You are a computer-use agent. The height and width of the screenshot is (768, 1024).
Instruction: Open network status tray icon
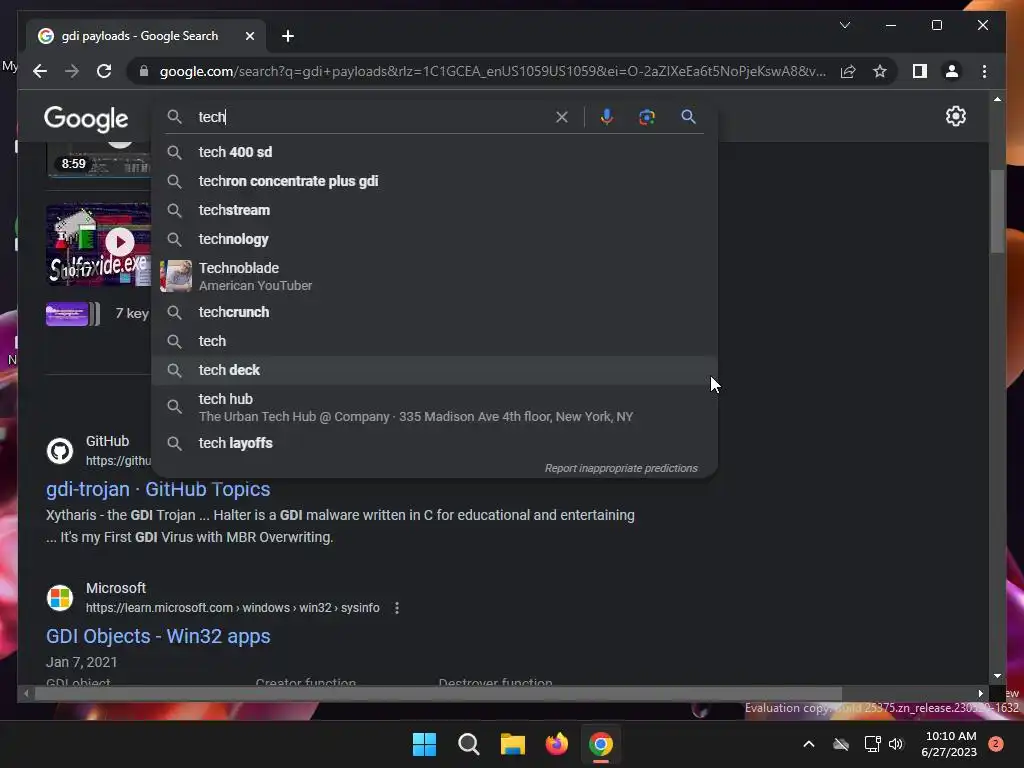[872, 744]
